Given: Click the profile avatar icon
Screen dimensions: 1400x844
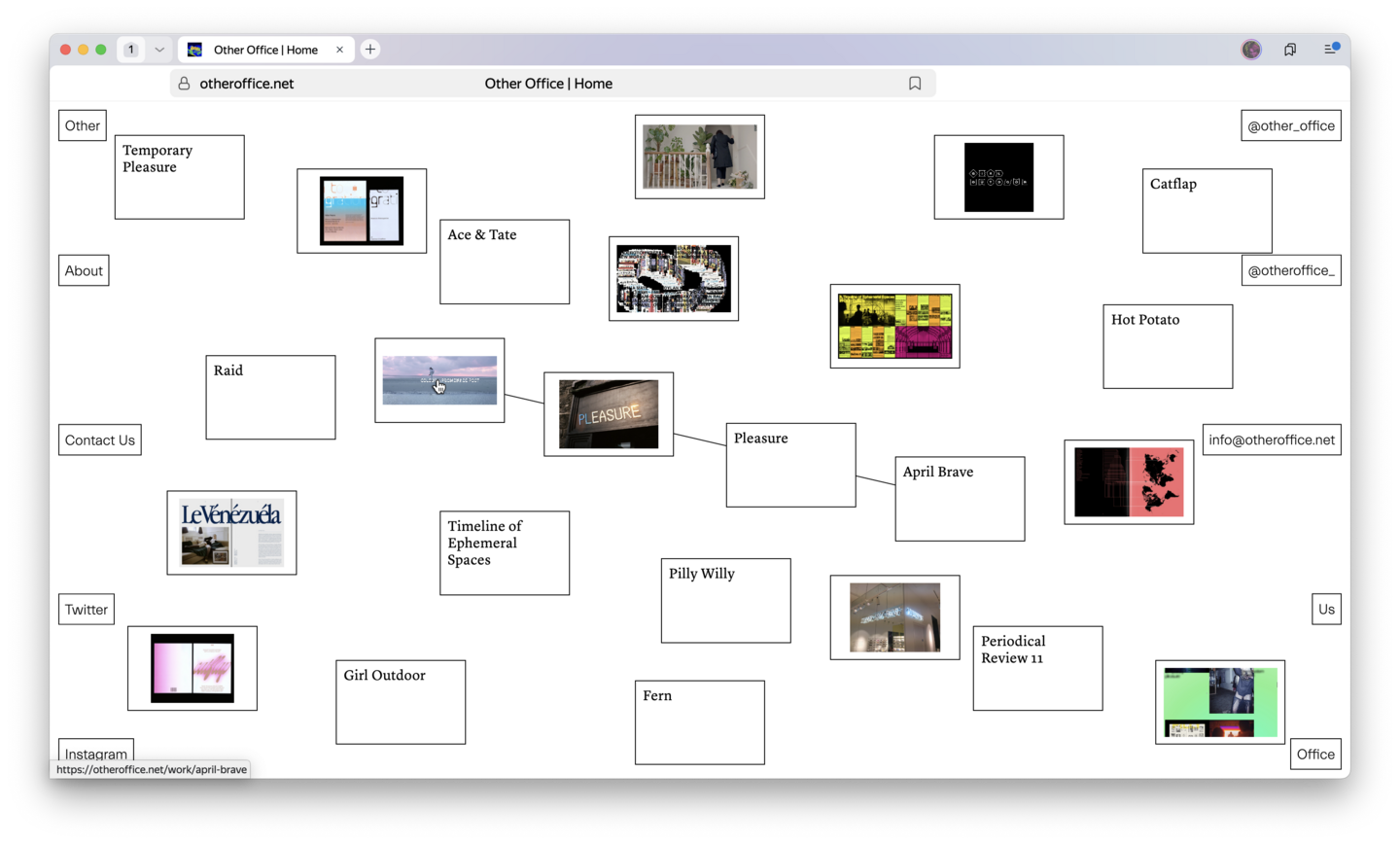Looking at the screenshot, I should tap(1251, 50).
